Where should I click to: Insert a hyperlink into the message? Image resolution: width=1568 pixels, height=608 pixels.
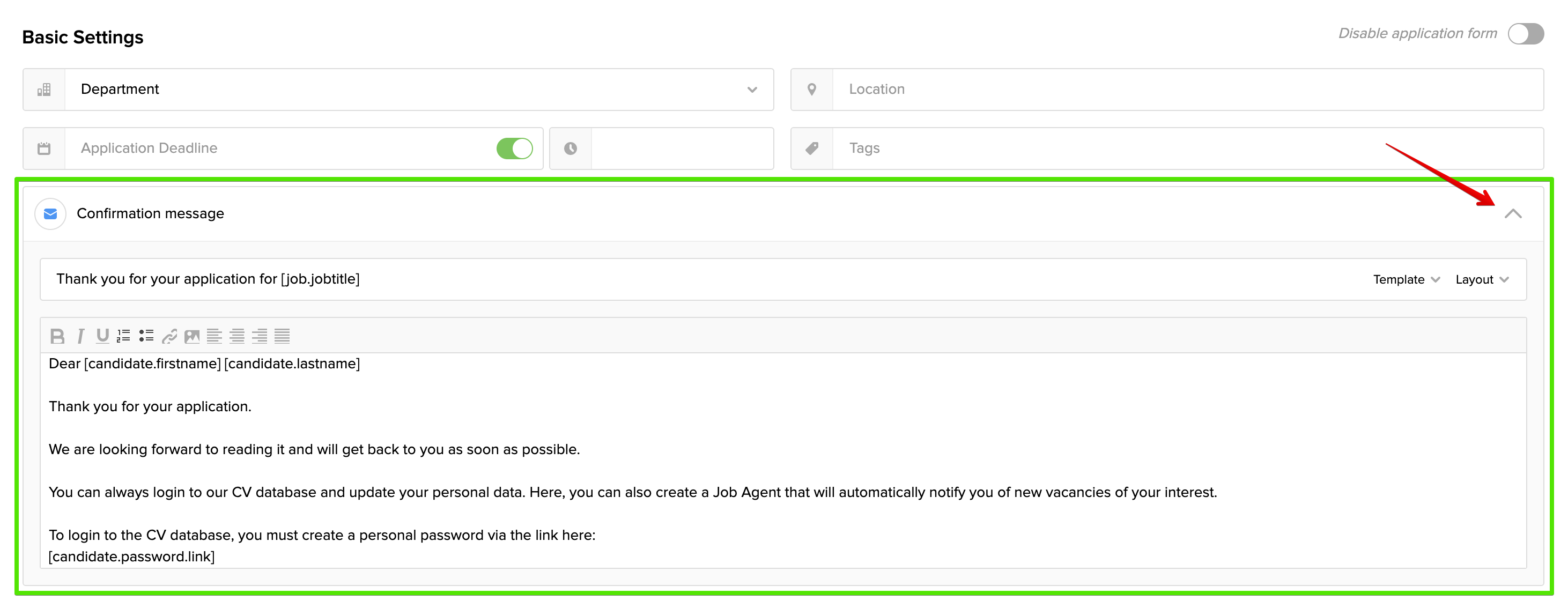pyautogui.click(x=169, y=336)
